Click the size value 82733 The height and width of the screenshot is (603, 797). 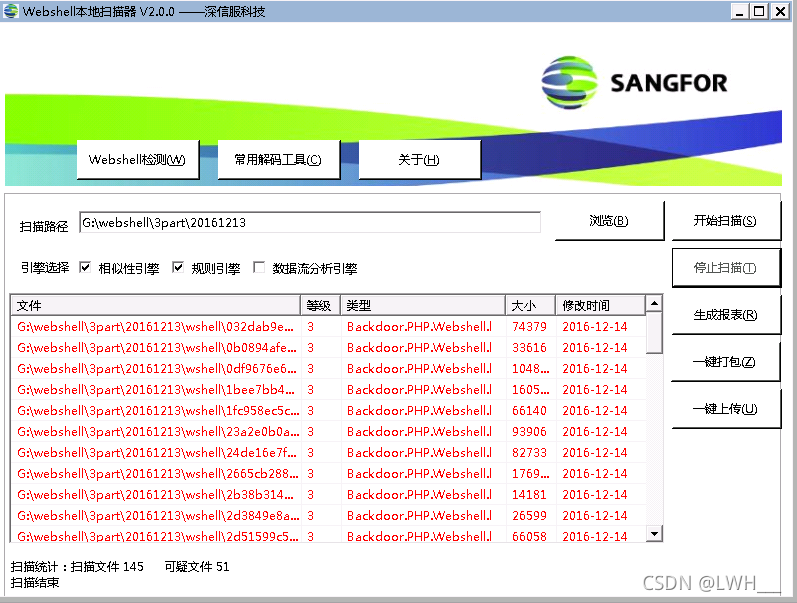coord(529,453)
